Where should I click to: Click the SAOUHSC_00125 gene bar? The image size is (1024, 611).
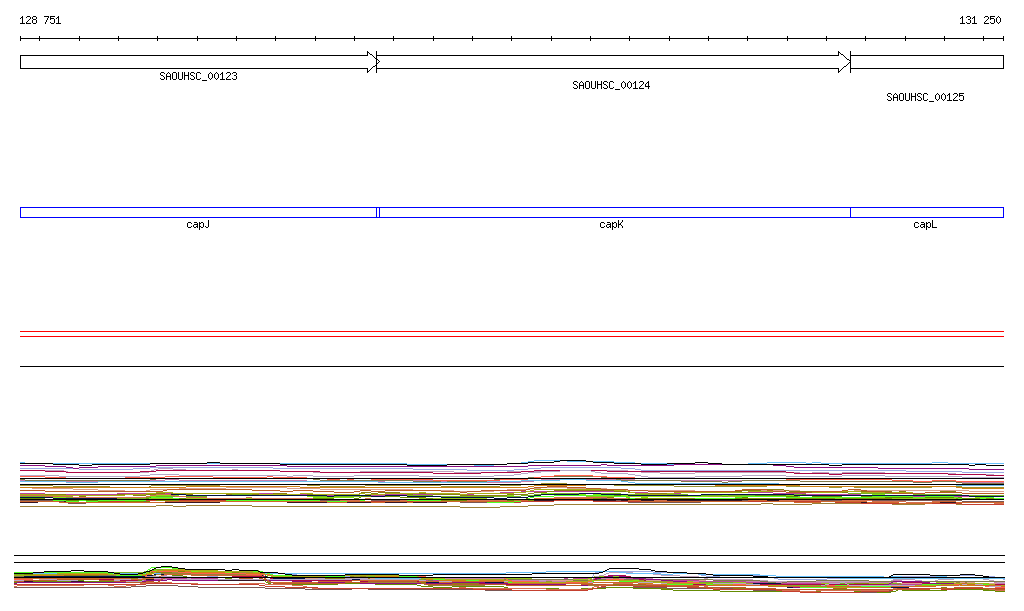click(926, 62)
